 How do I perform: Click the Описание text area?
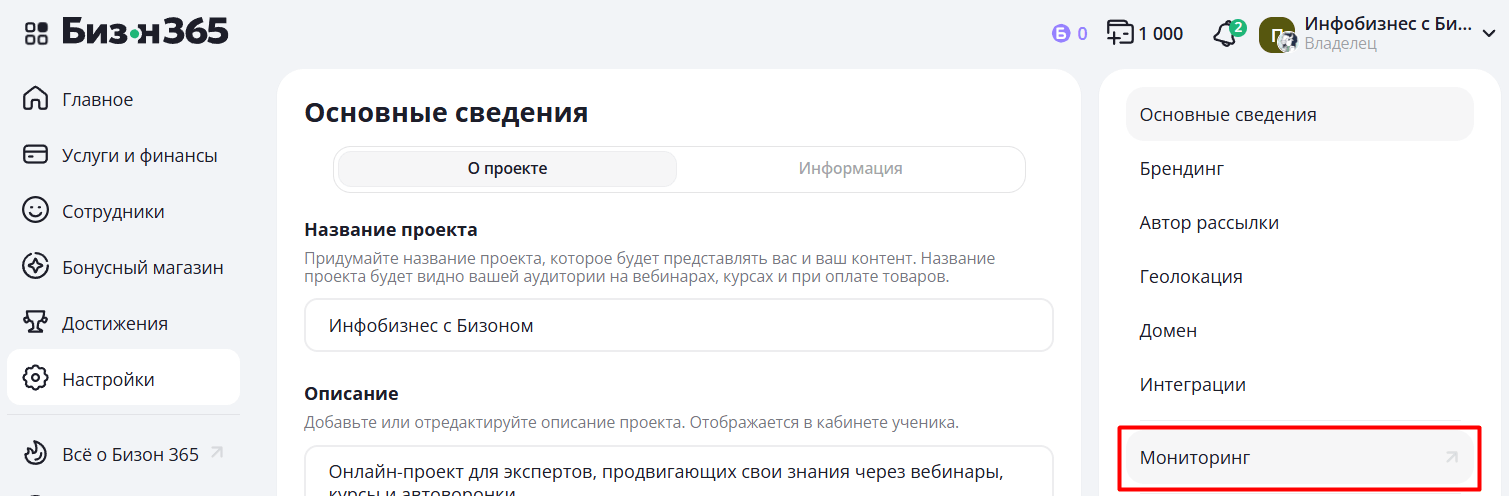(679, 472)
